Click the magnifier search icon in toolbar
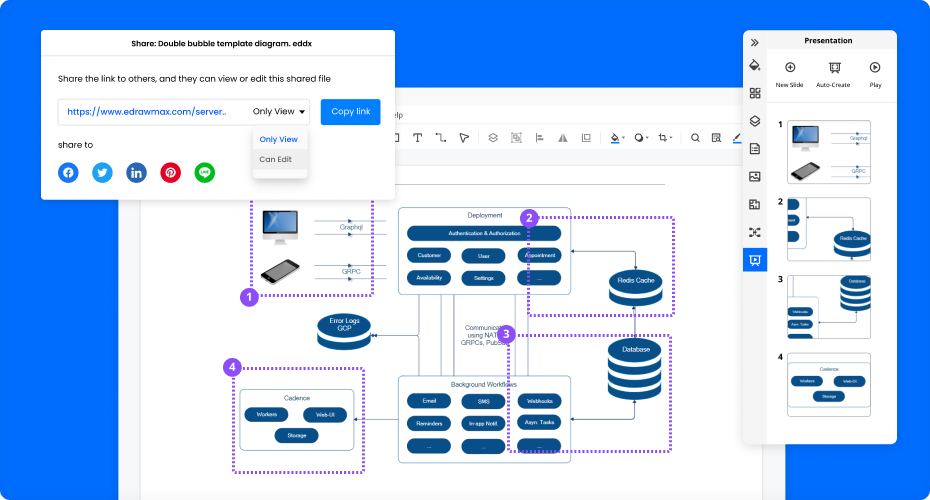The height and width of the screenshot is (500, 930). tap(695, 138)
